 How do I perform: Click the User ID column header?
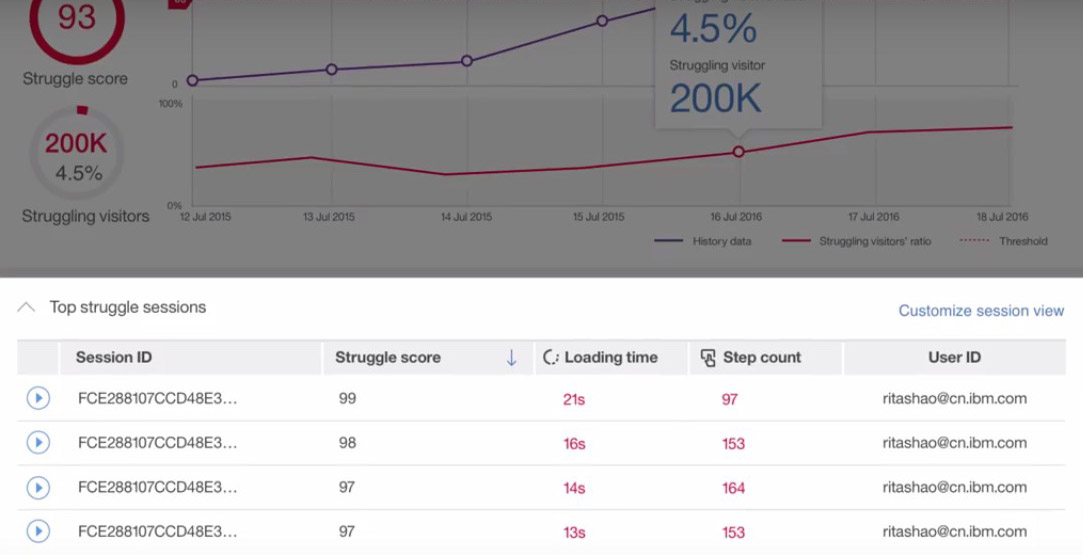(955, 358)
